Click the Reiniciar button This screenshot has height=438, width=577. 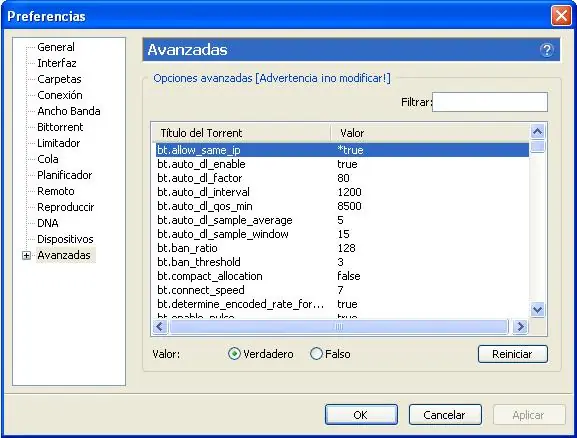513,354
